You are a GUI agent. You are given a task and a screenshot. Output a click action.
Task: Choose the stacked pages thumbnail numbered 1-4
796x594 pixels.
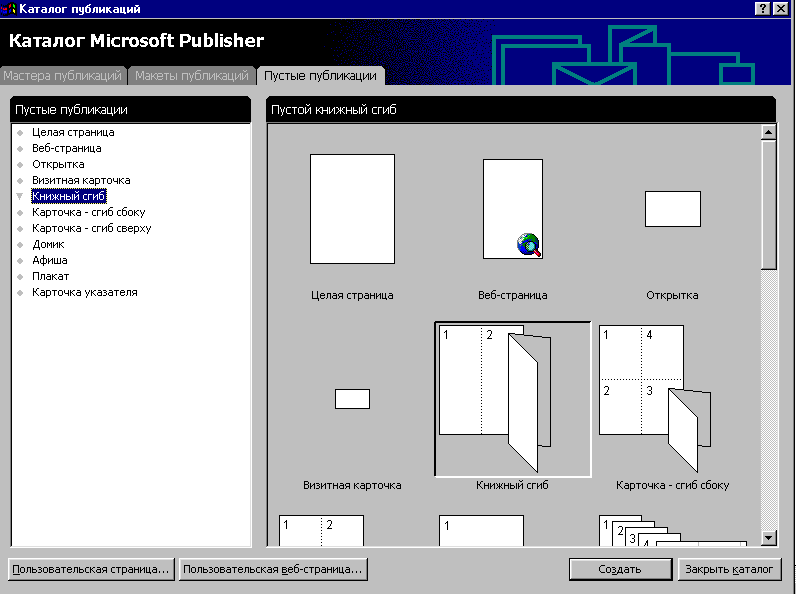673,531
